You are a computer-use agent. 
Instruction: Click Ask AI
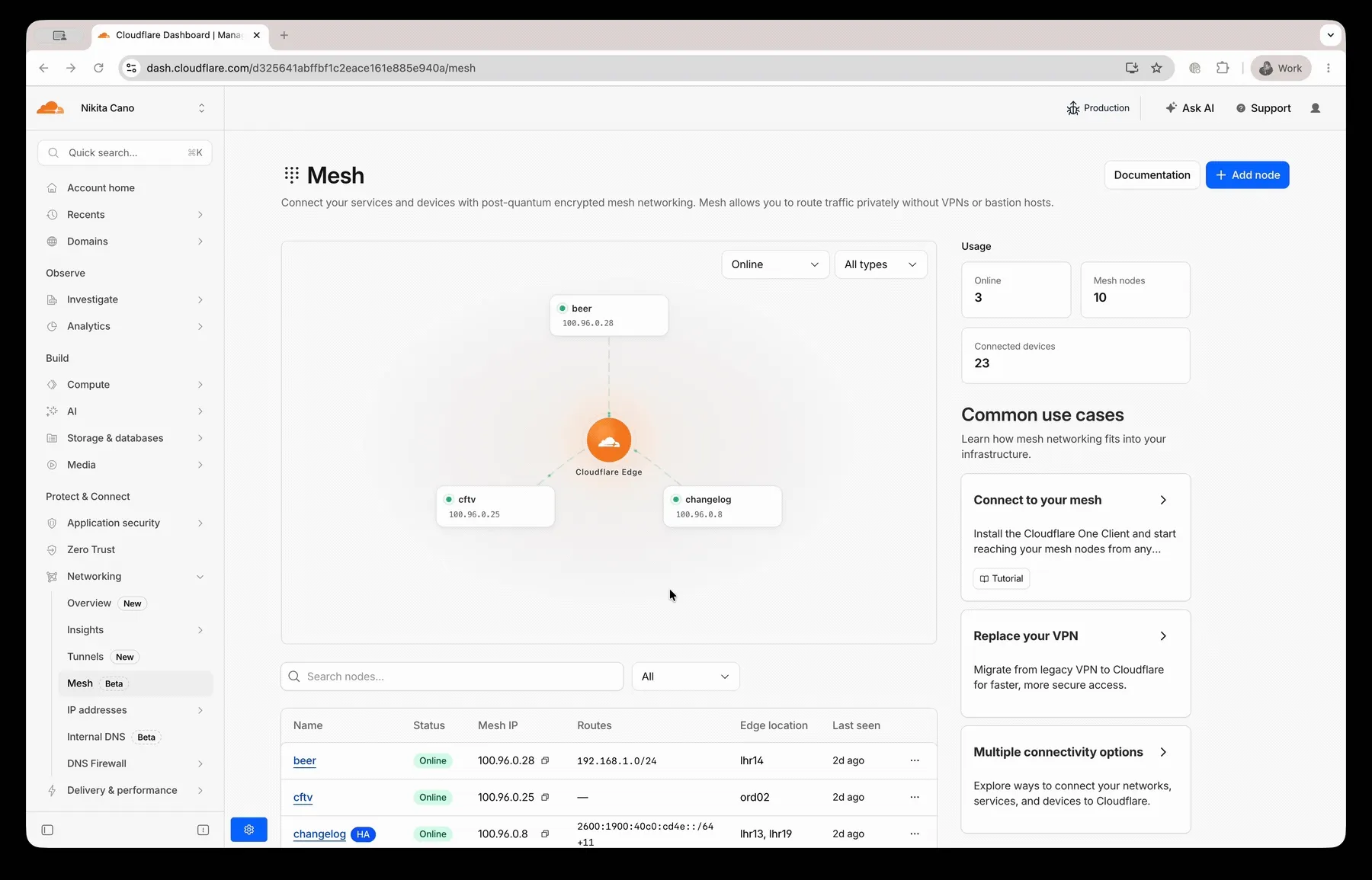[1189, 108]
